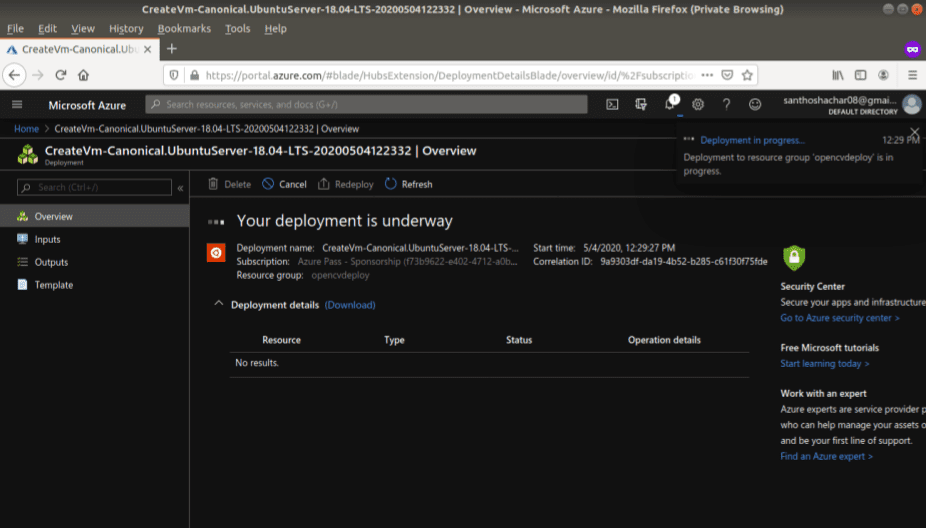Click the site padlock icon
This screenshot has height=530, width=926.
pos(194,75)
